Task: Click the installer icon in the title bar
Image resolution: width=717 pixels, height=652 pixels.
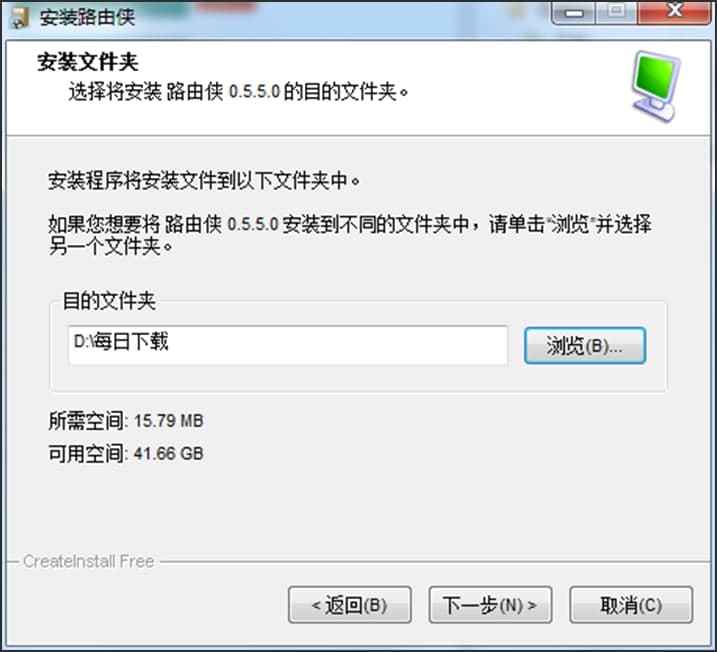Action: click(x=20, y=18)
